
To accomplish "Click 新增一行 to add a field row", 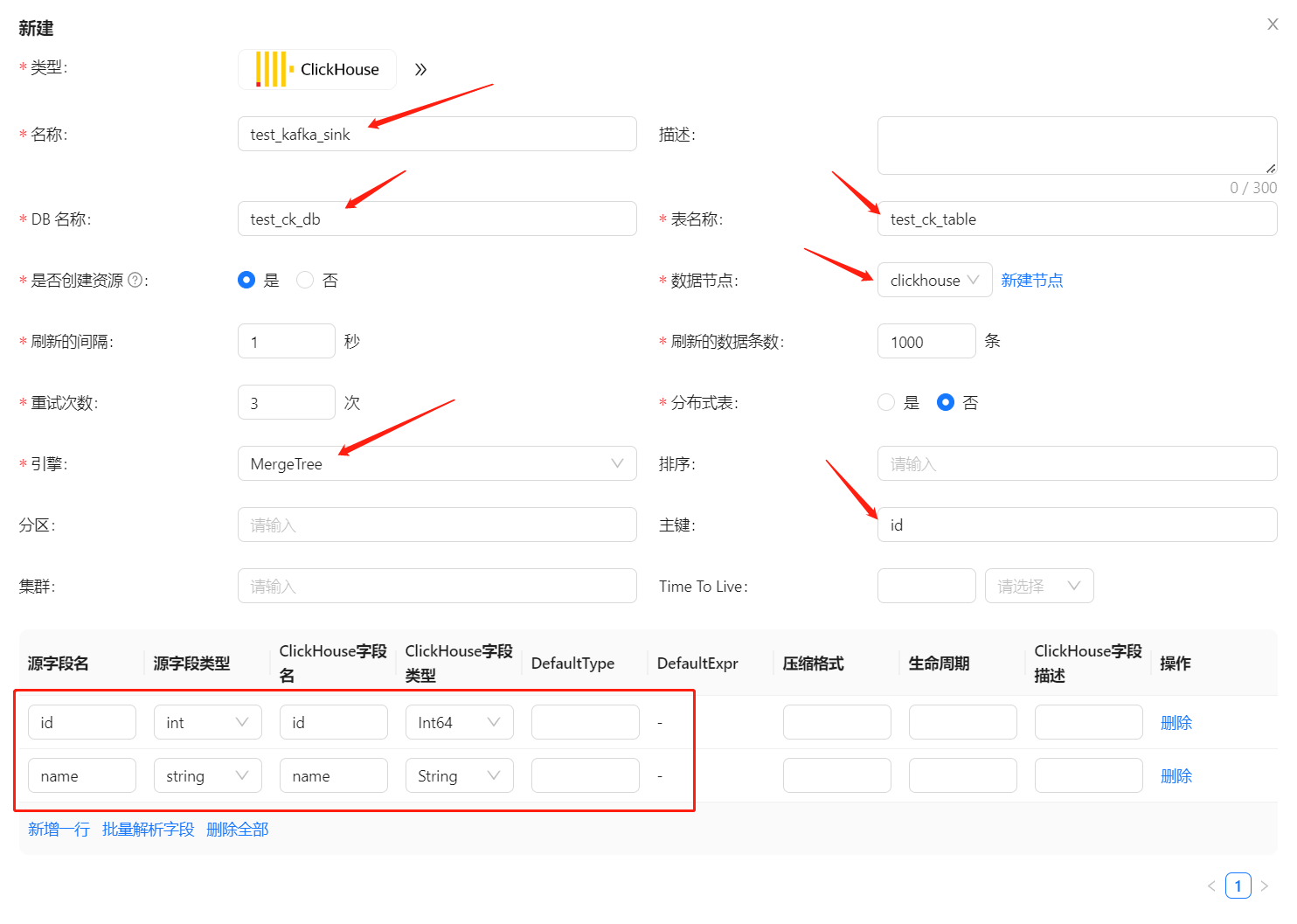I will (59, 829).
